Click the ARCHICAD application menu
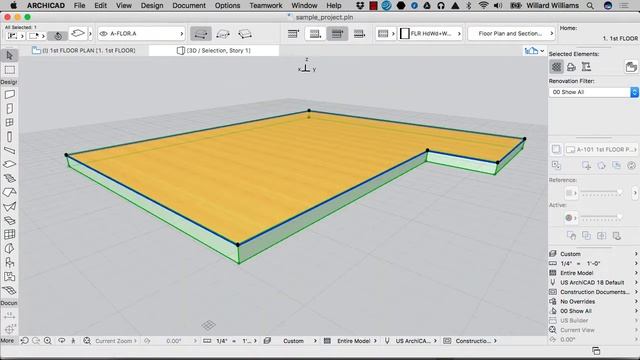This screenshot has height=360, width=640. click(46, 5)
